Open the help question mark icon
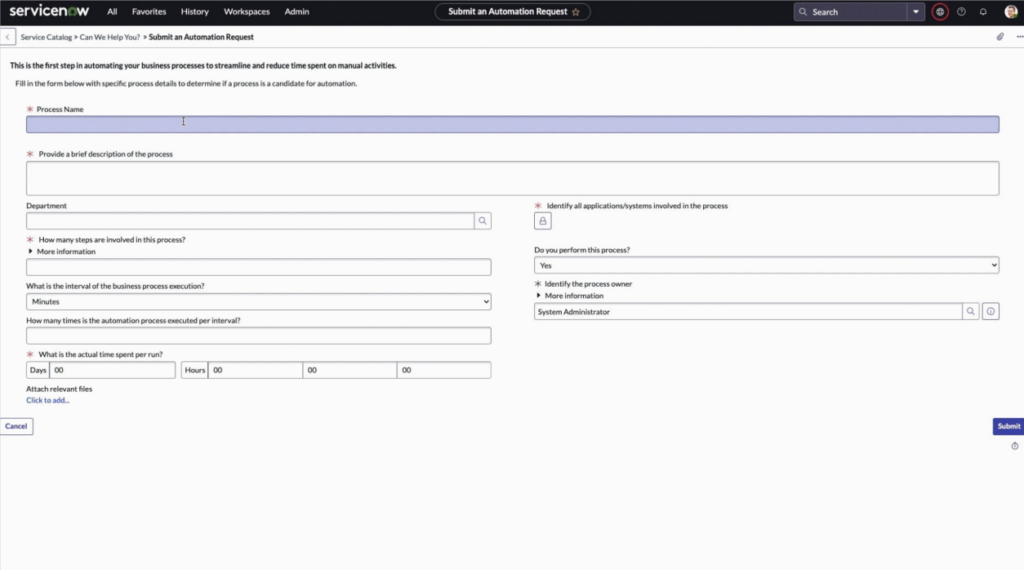Screen dimensions: 1024x570 tap(961, 12)
